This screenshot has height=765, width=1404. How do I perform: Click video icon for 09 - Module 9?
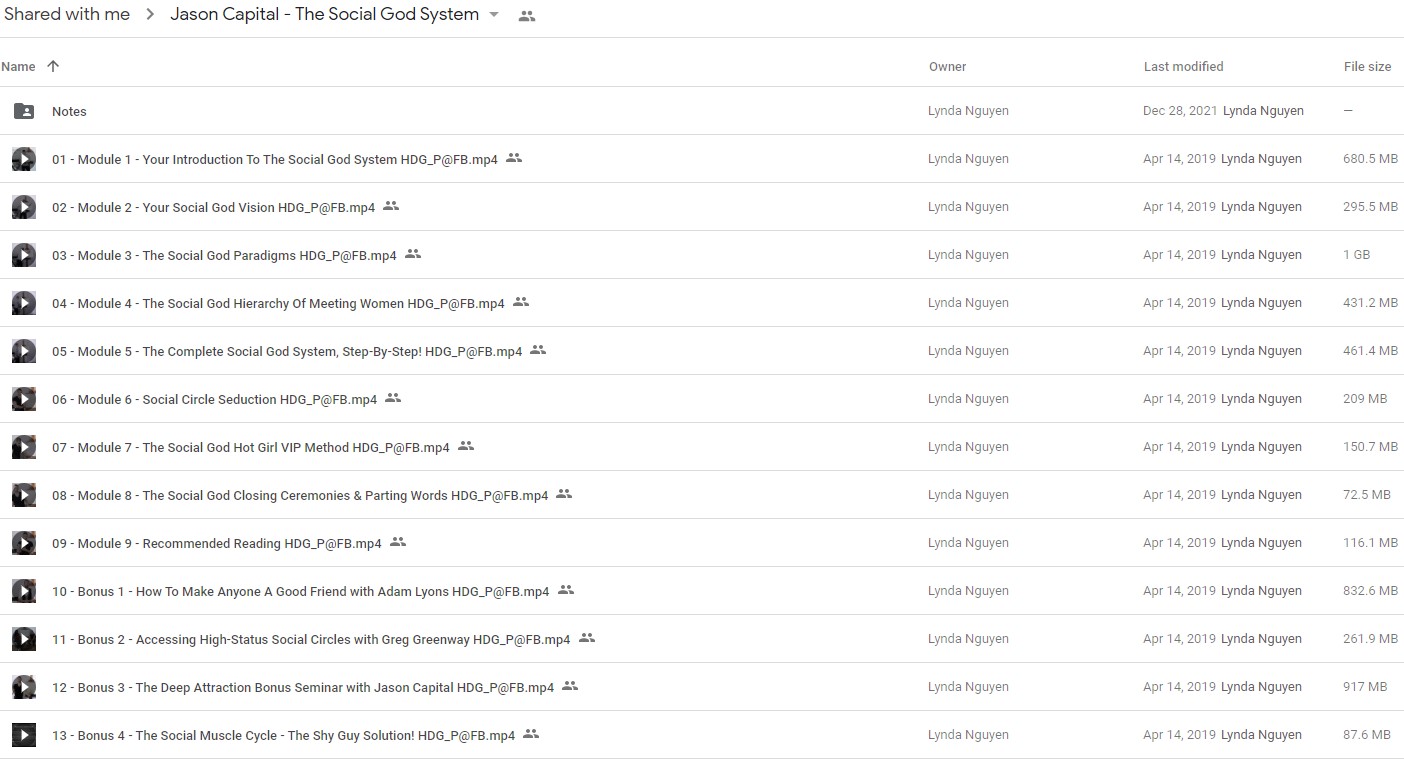[24, 543]
